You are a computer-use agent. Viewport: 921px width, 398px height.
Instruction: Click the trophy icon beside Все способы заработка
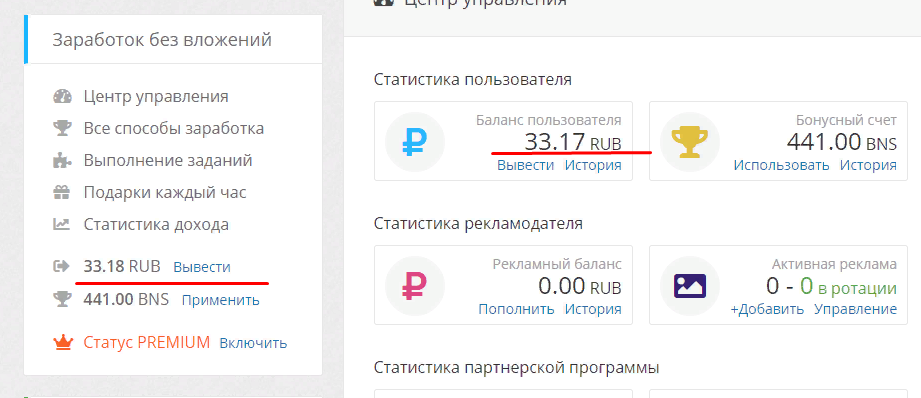pyautogui.click(x=62, y=128)
